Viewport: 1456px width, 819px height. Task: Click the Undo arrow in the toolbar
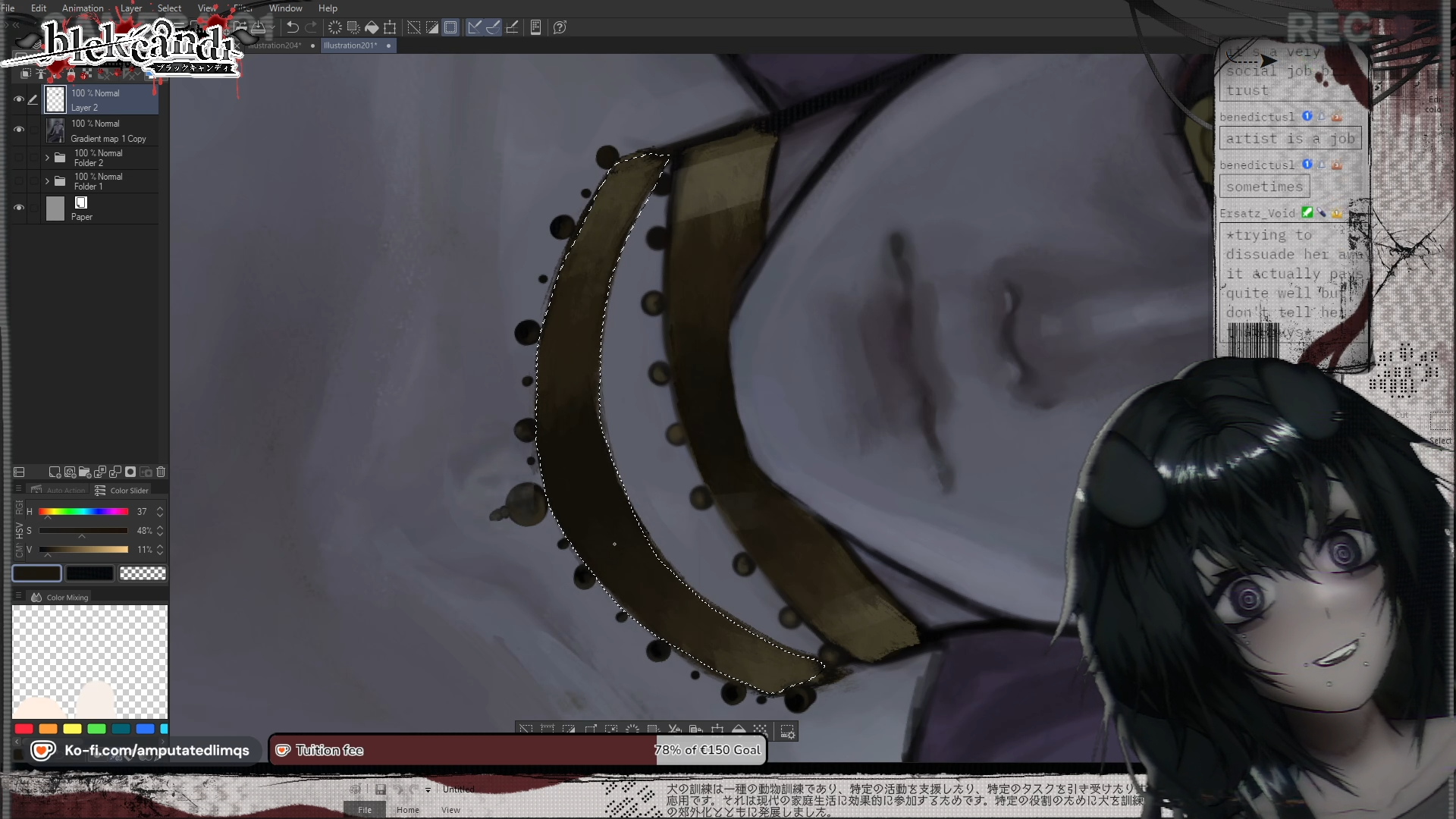(292, 27)
